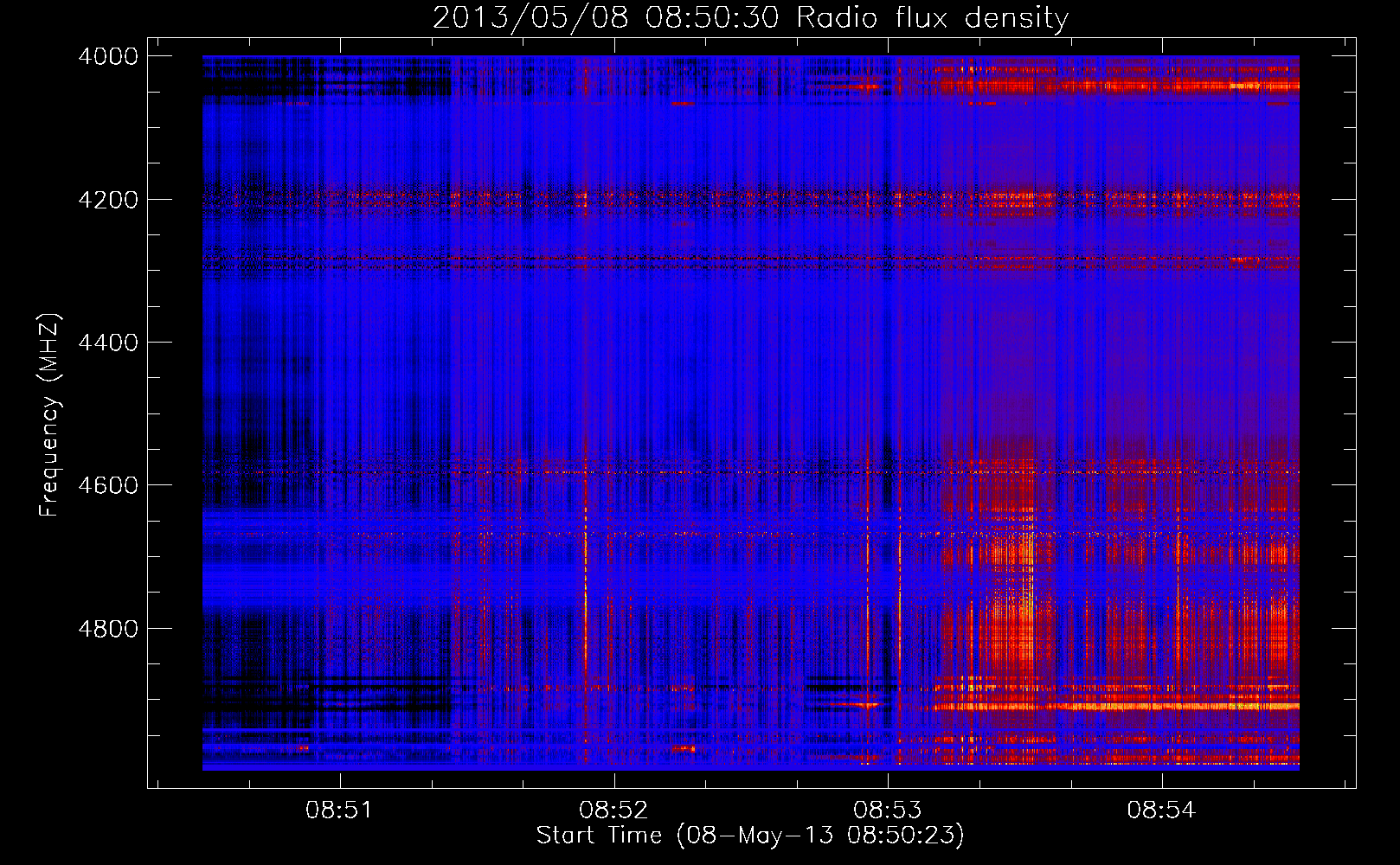Click the "Start Time (08-May-13 08:50:23)" axis label
The width and height of the screenshot is (1400, 865).
pyautogui.click(x=750, y=836)
